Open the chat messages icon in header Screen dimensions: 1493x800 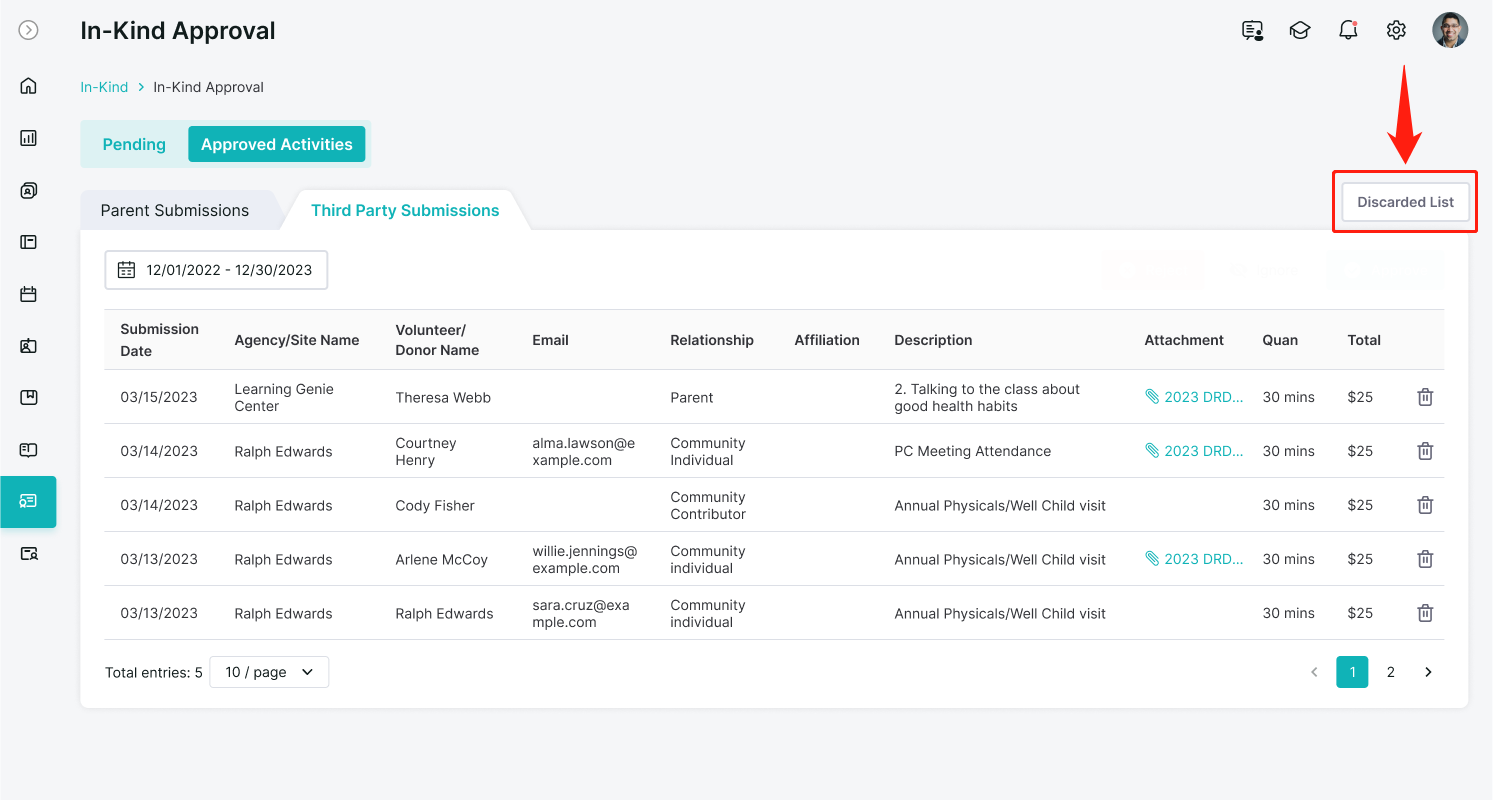pyautogui.click(x=1252, y=30)
